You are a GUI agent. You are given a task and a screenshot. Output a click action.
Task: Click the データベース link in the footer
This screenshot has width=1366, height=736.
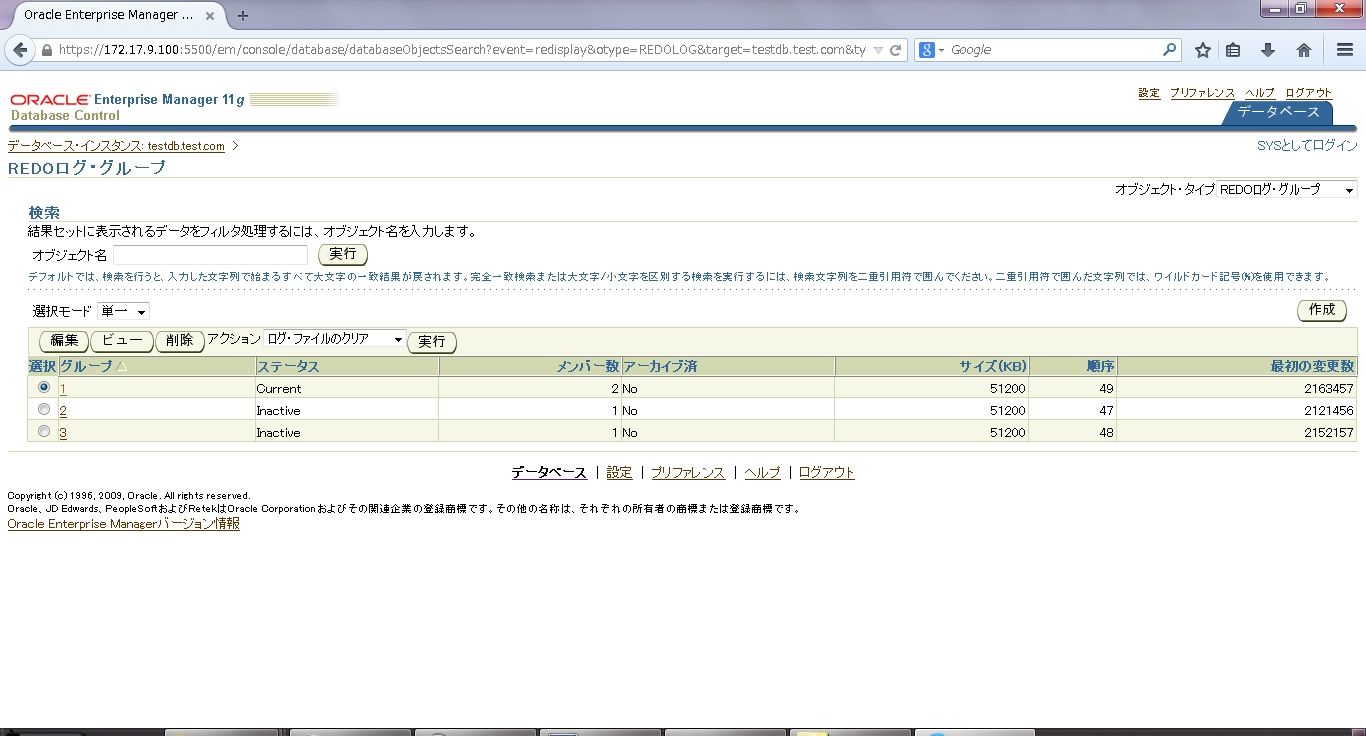coord(549,472)
